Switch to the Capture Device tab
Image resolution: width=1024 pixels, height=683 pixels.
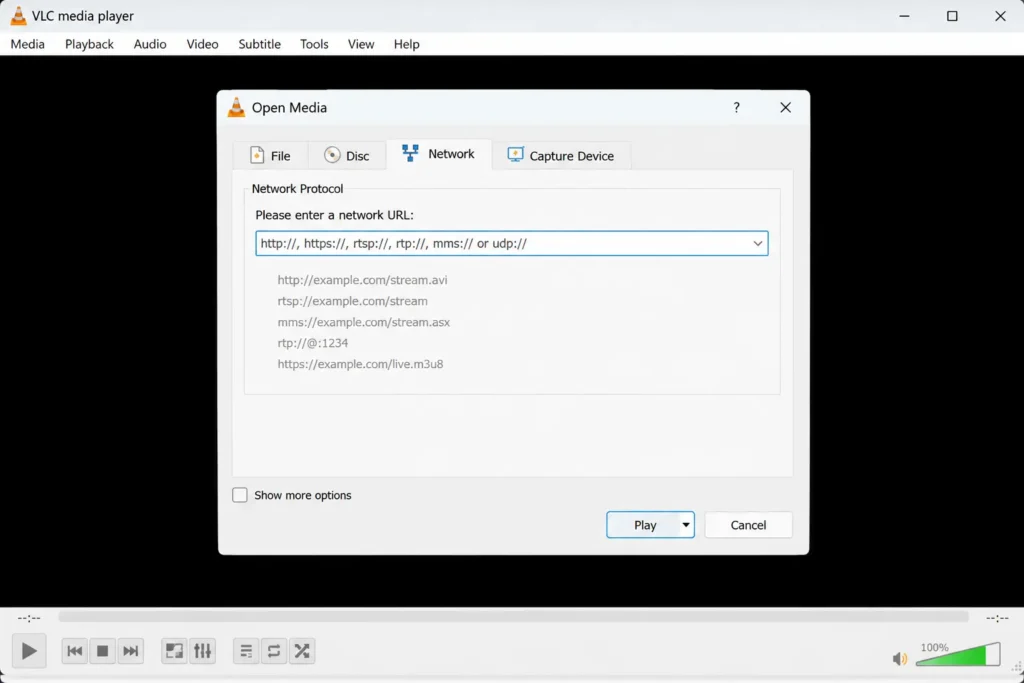561,155
